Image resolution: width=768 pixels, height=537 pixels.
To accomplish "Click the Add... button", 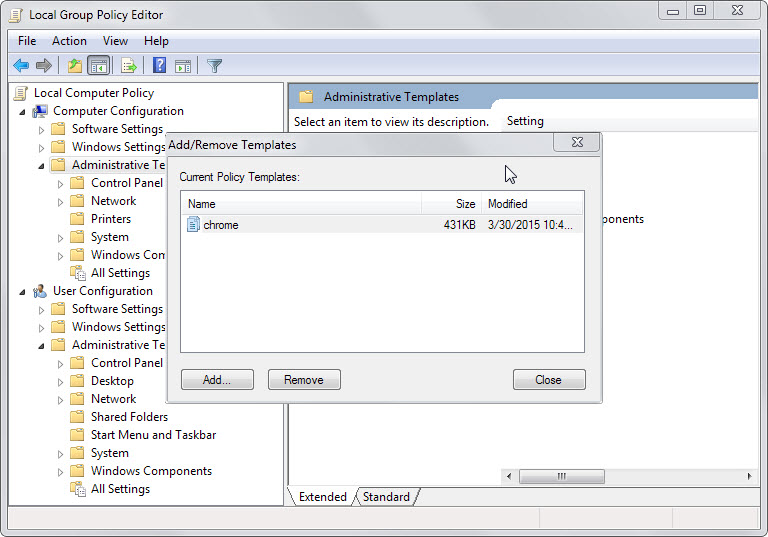I will 217,380.
